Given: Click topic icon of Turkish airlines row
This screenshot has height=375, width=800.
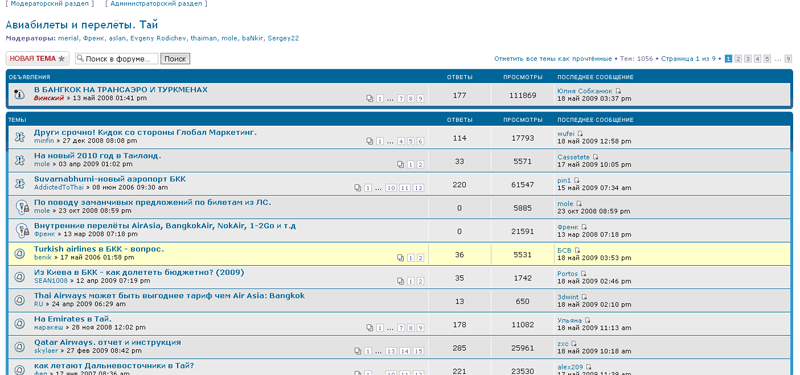Looking at the screenshot, I should [19, 254].
